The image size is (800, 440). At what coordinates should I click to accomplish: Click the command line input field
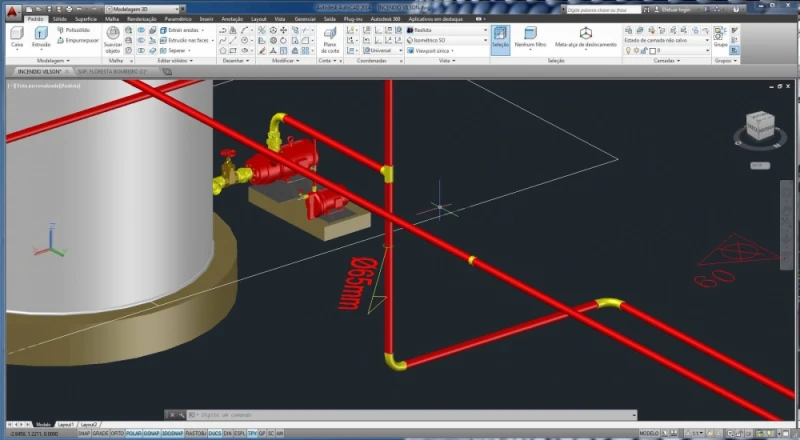click(300, 413)
